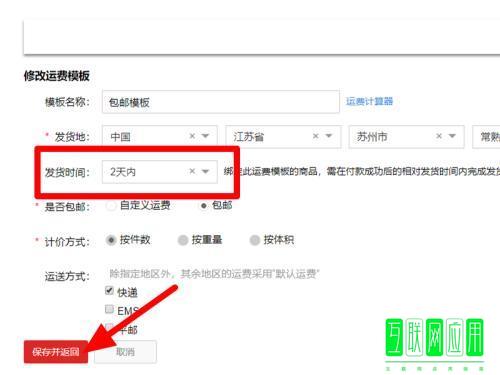Uncheck the 快递 delivery checkbox
Viewport: 500px width, 375px height.
point(109,290)
